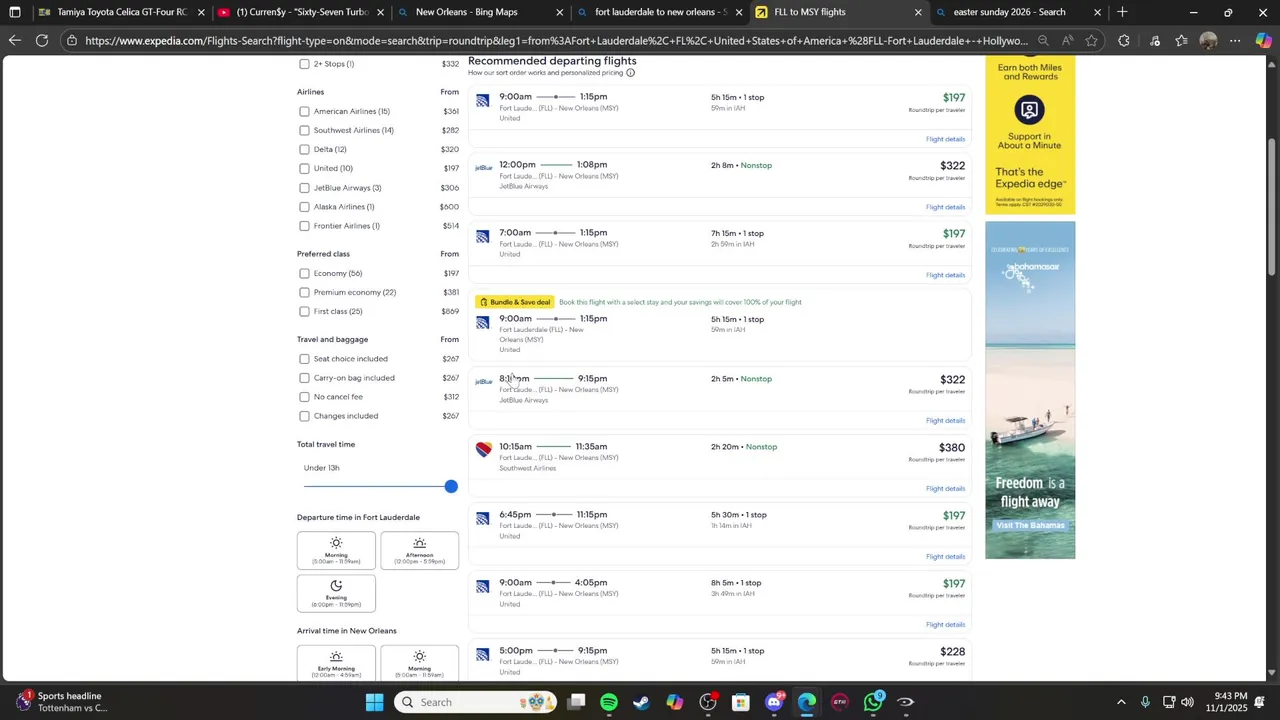
Task: Switch to the Curren$y Sixty-Seven Turbo tab
Action: (x=300, y=12)
